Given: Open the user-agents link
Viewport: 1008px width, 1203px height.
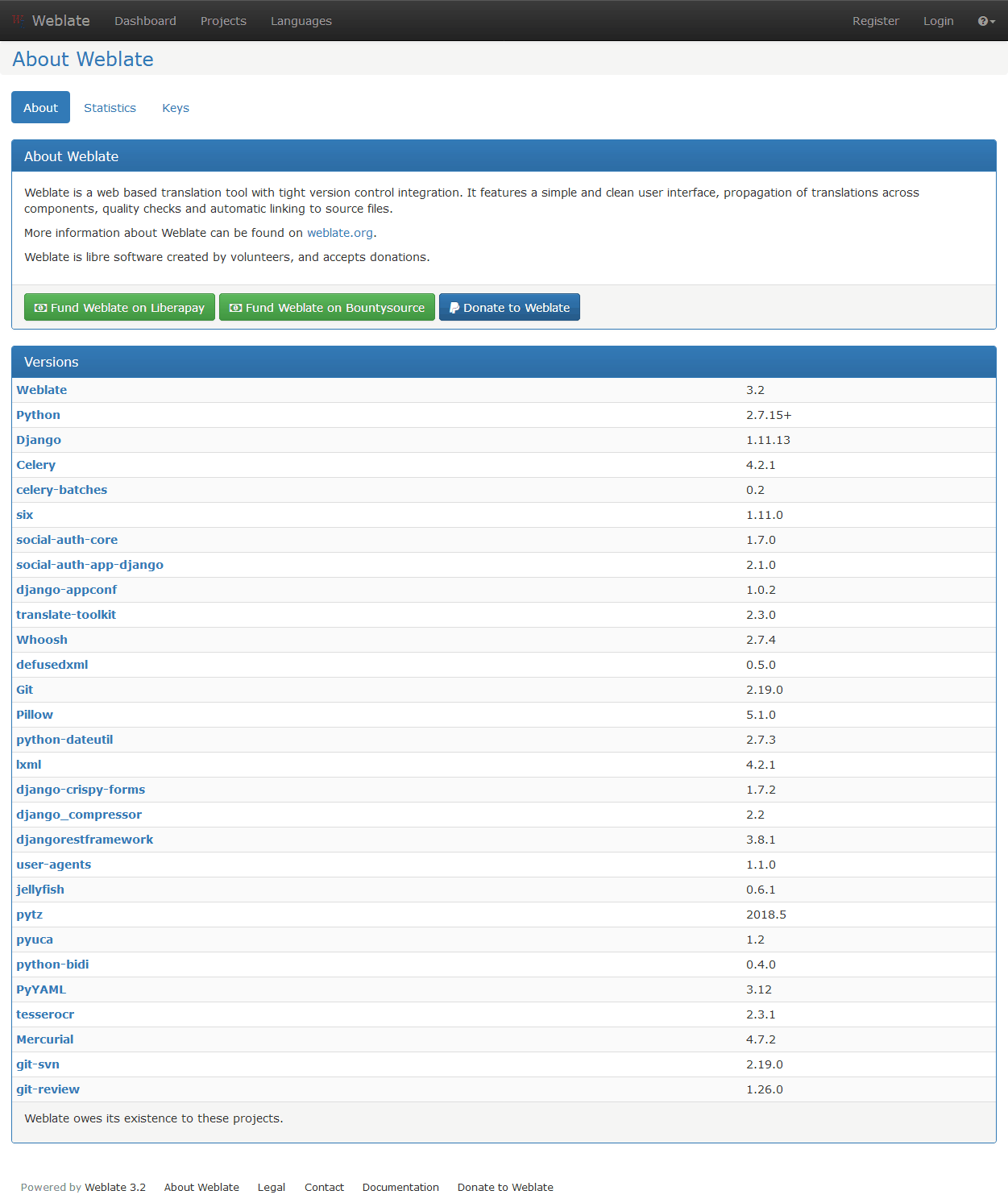Looking at the screenshot, I should coord(54,865).
